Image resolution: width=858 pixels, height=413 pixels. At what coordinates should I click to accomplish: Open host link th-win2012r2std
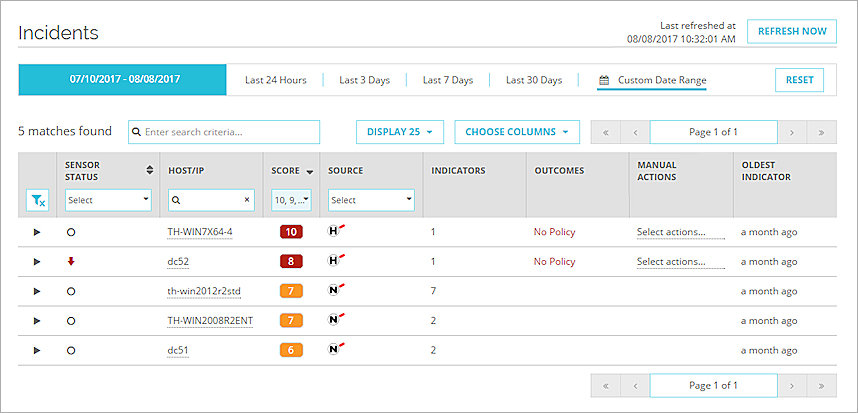click(x=204, y=292)
